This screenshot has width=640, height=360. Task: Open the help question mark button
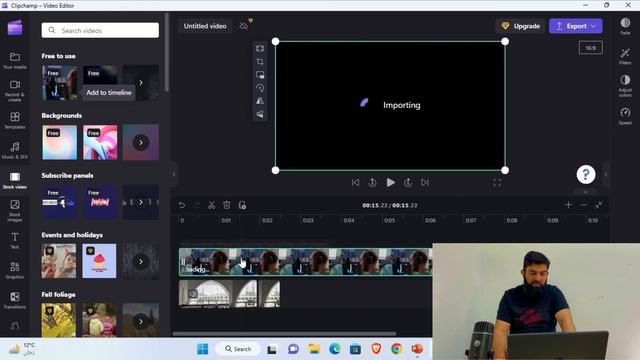point(586,175)
